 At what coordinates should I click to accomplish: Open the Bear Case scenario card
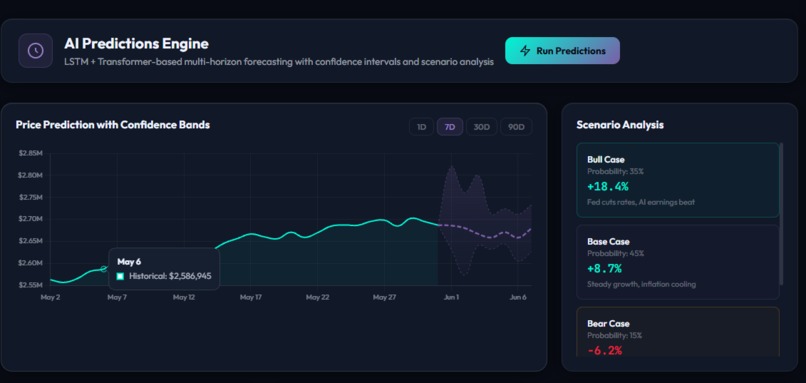coord(677,332)
